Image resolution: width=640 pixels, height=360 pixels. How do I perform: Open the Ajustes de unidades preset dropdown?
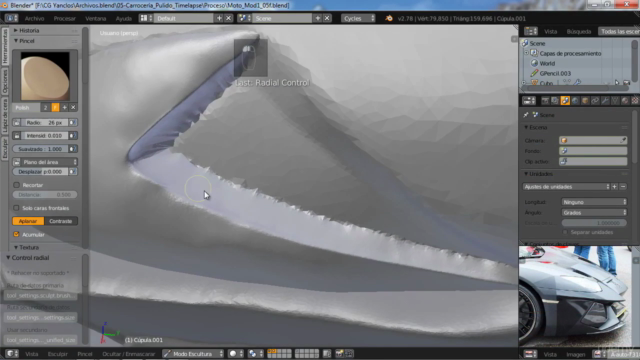point(566,187)
